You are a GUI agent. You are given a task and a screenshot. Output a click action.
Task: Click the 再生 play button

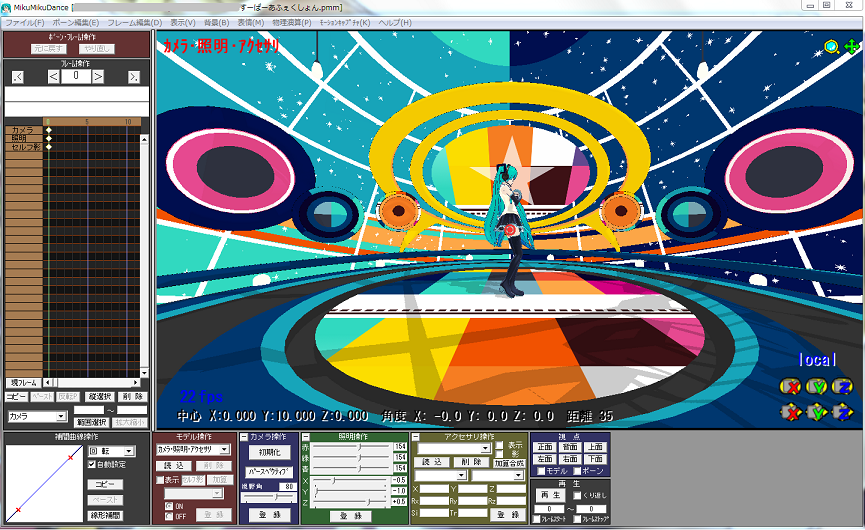tap(551, 495)
